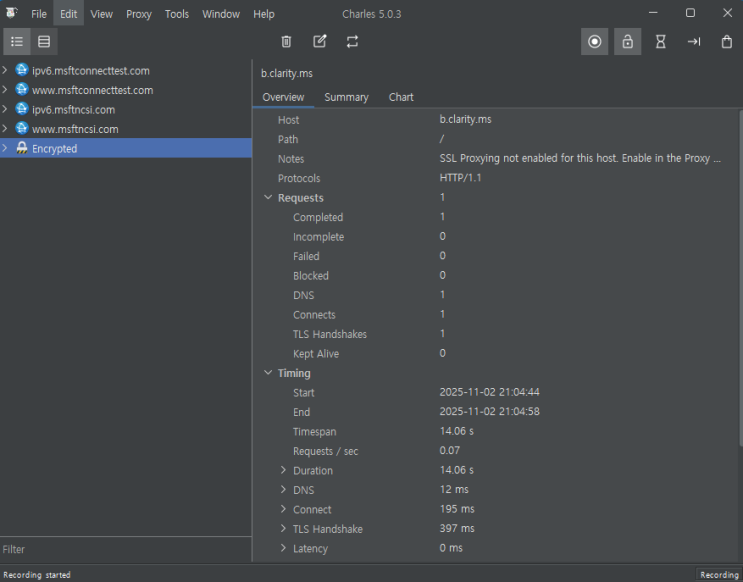Collapse the Timing section
Screen dimensions: 743x582
(268, 373)
